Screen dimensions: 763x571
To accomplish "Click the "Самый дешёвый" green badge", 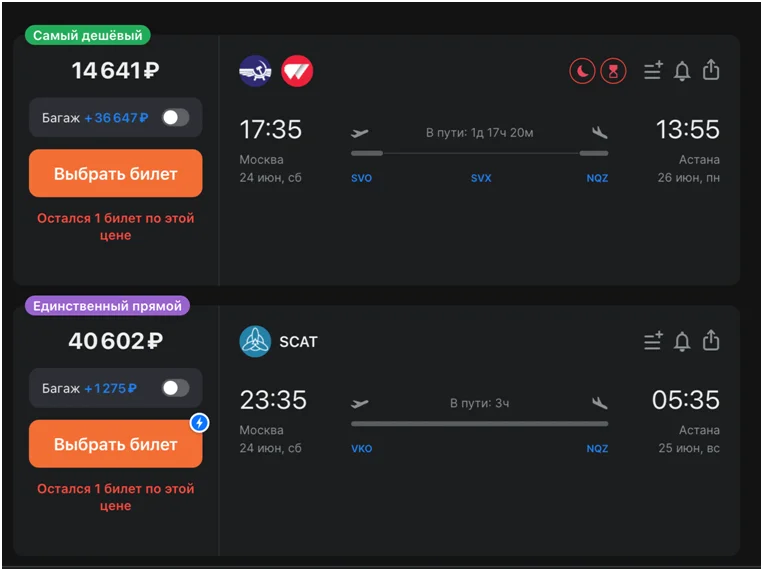I will (x=88, y=36).
